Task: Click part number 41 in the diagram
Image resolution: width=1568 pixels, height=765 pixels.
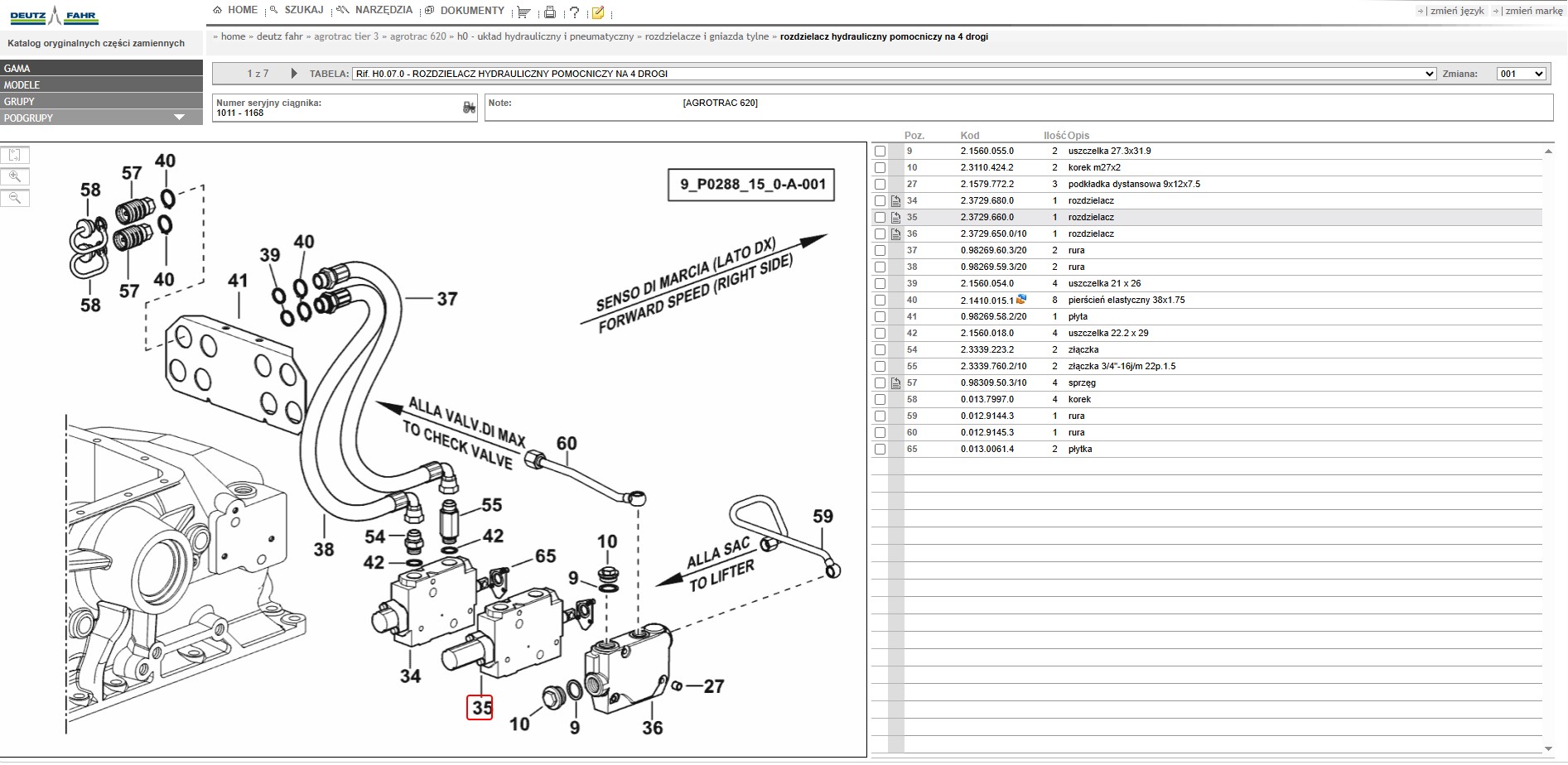Action: [x=238, y=281]
